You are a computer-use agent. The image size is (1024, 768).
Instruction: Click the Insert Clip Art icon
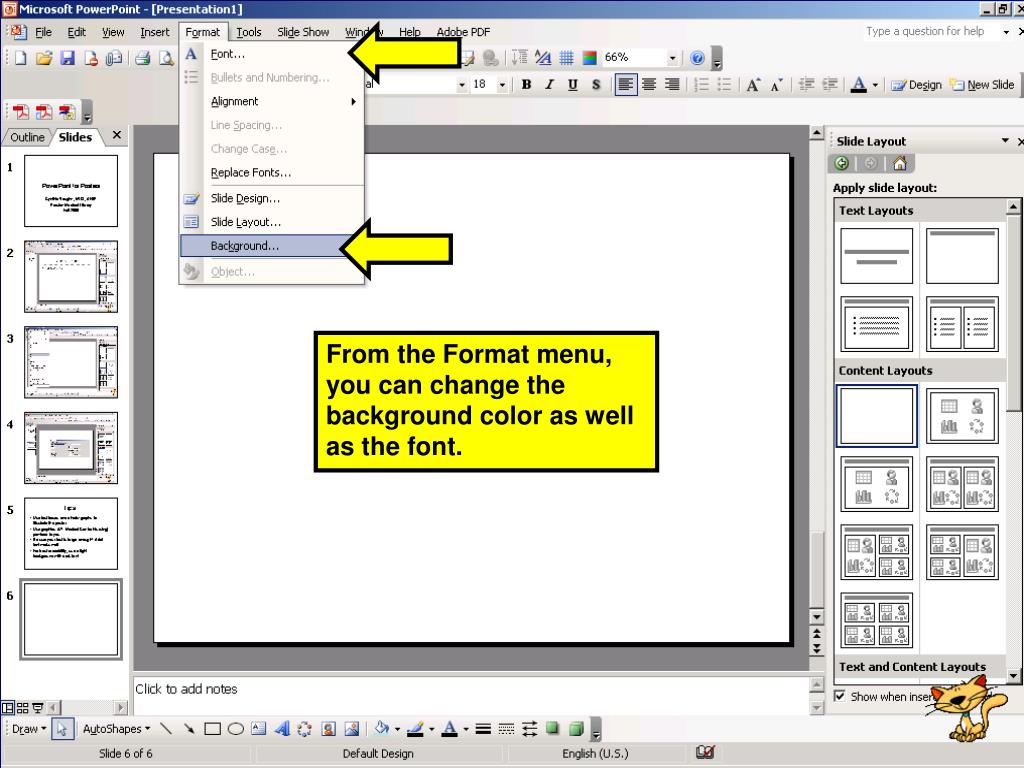(x=328, y=728)
